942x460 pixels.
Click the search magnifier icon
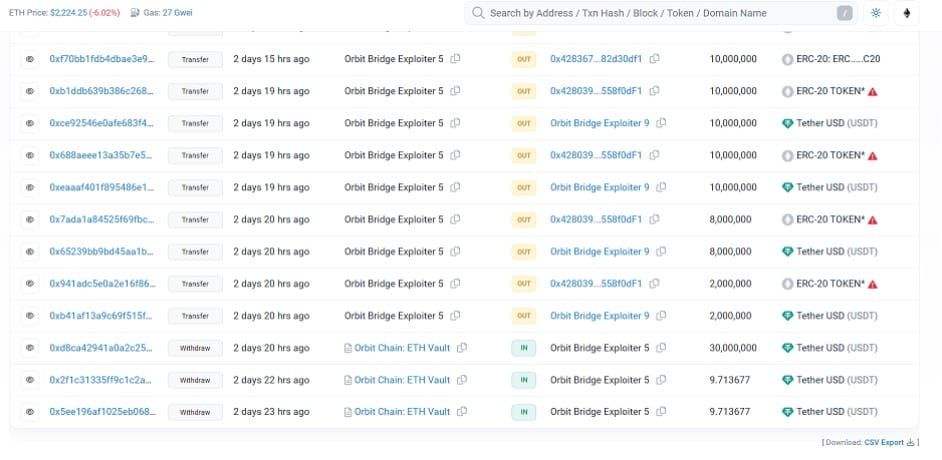[x=478, y=13]
